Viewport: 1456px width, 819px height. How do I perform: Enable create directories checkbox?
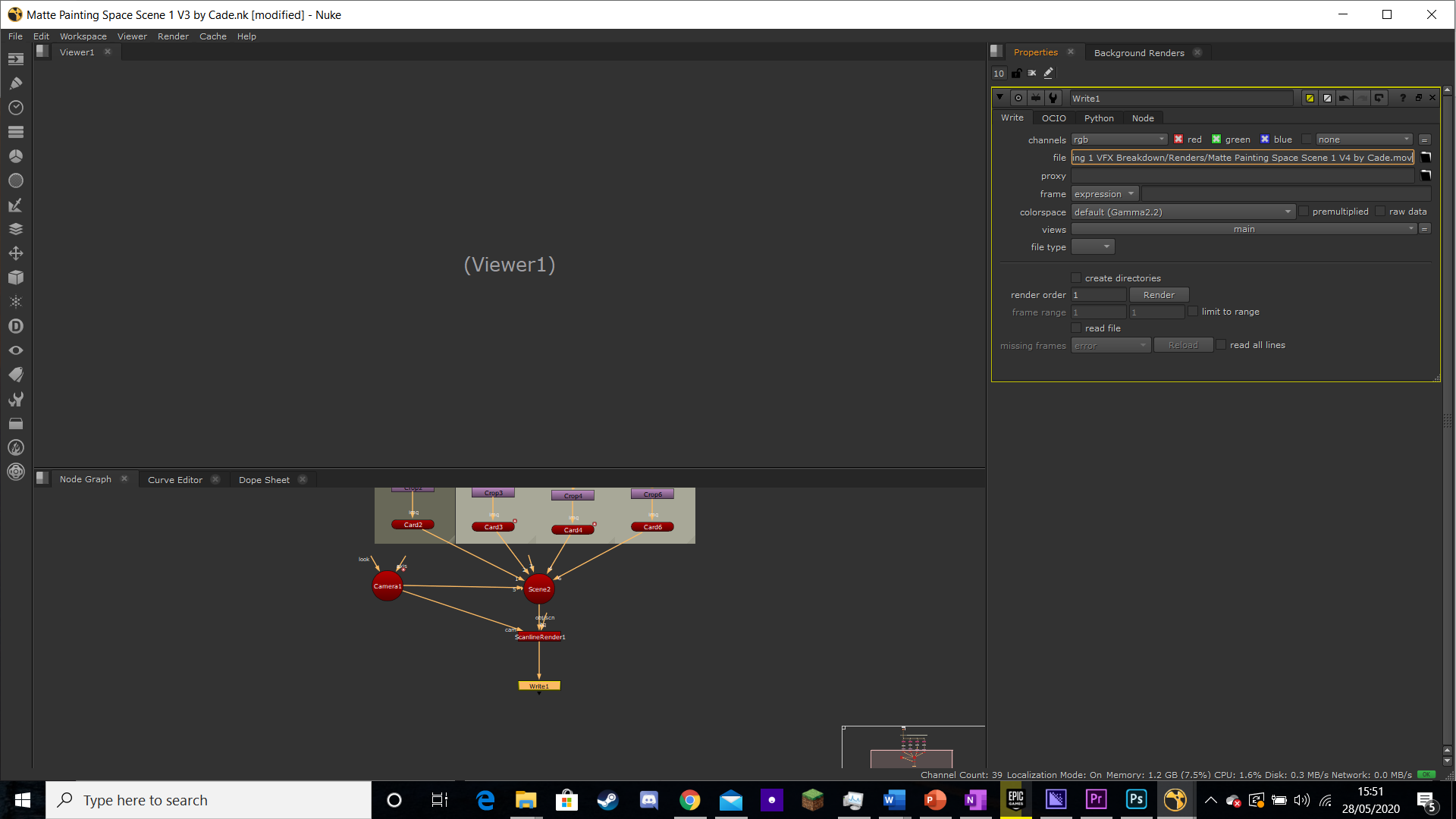coord(1076,278)
